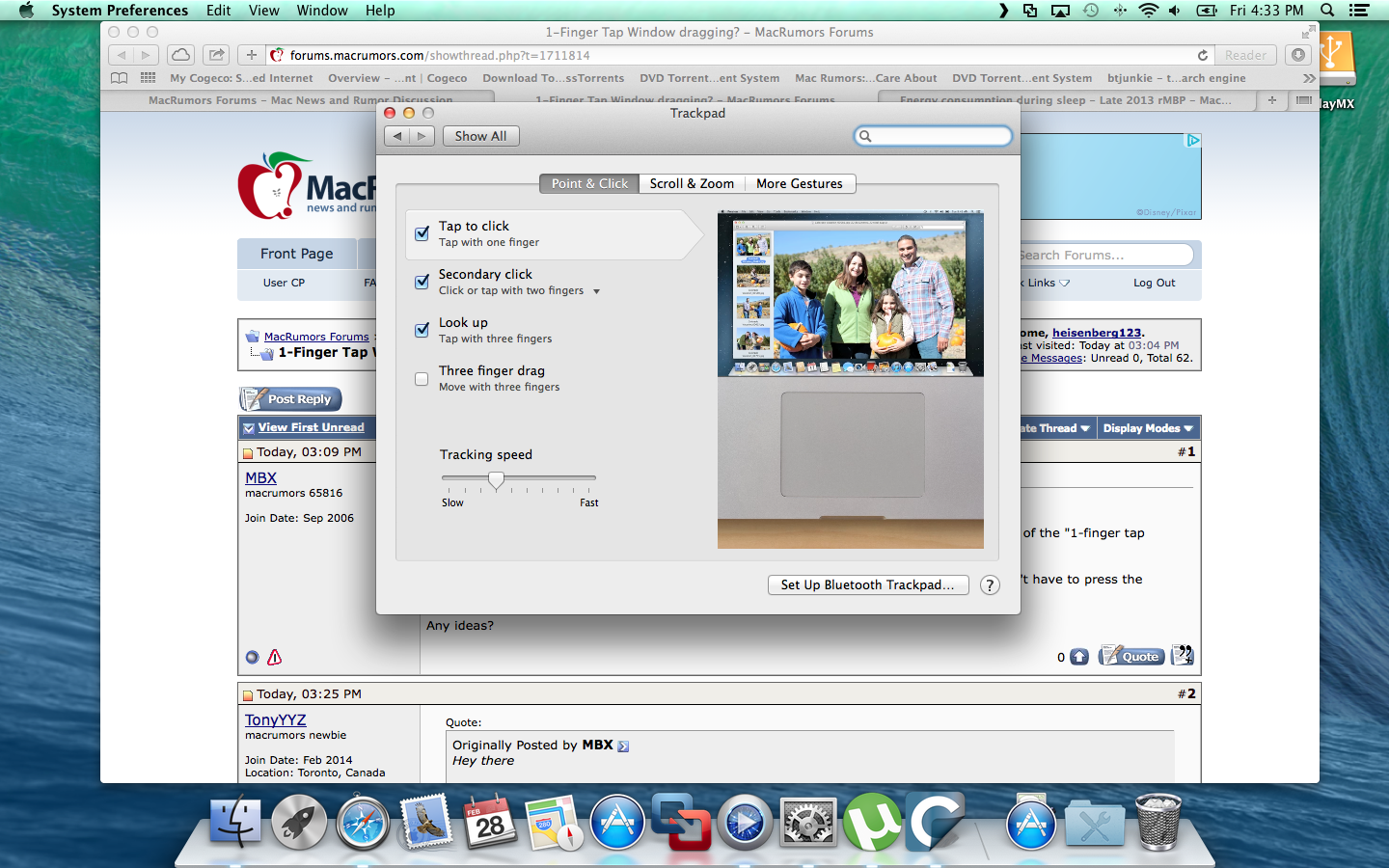
Task: Click the Front Page forum tab
Action: [x=297, y=254]
